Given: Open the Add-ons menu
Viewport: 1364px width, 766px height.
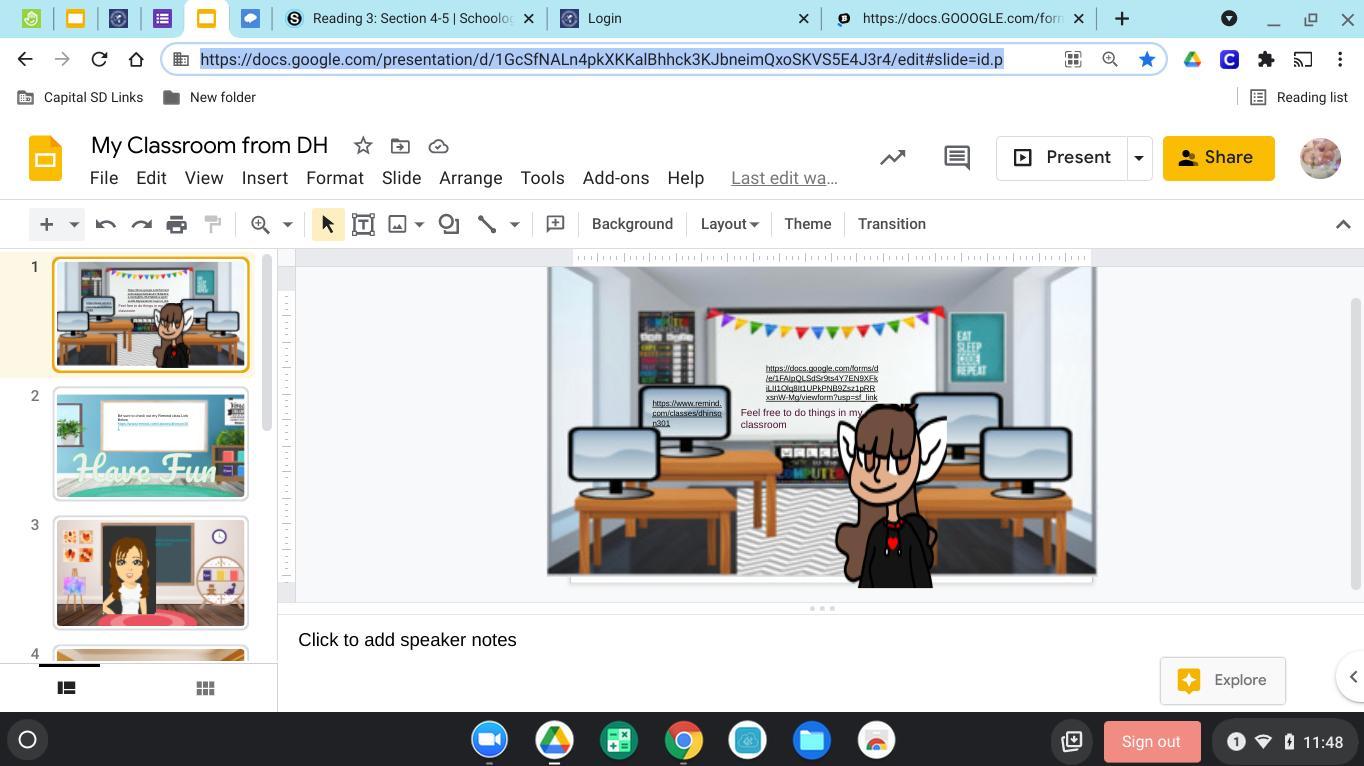Looking at the screenshot, I should 616,178.
